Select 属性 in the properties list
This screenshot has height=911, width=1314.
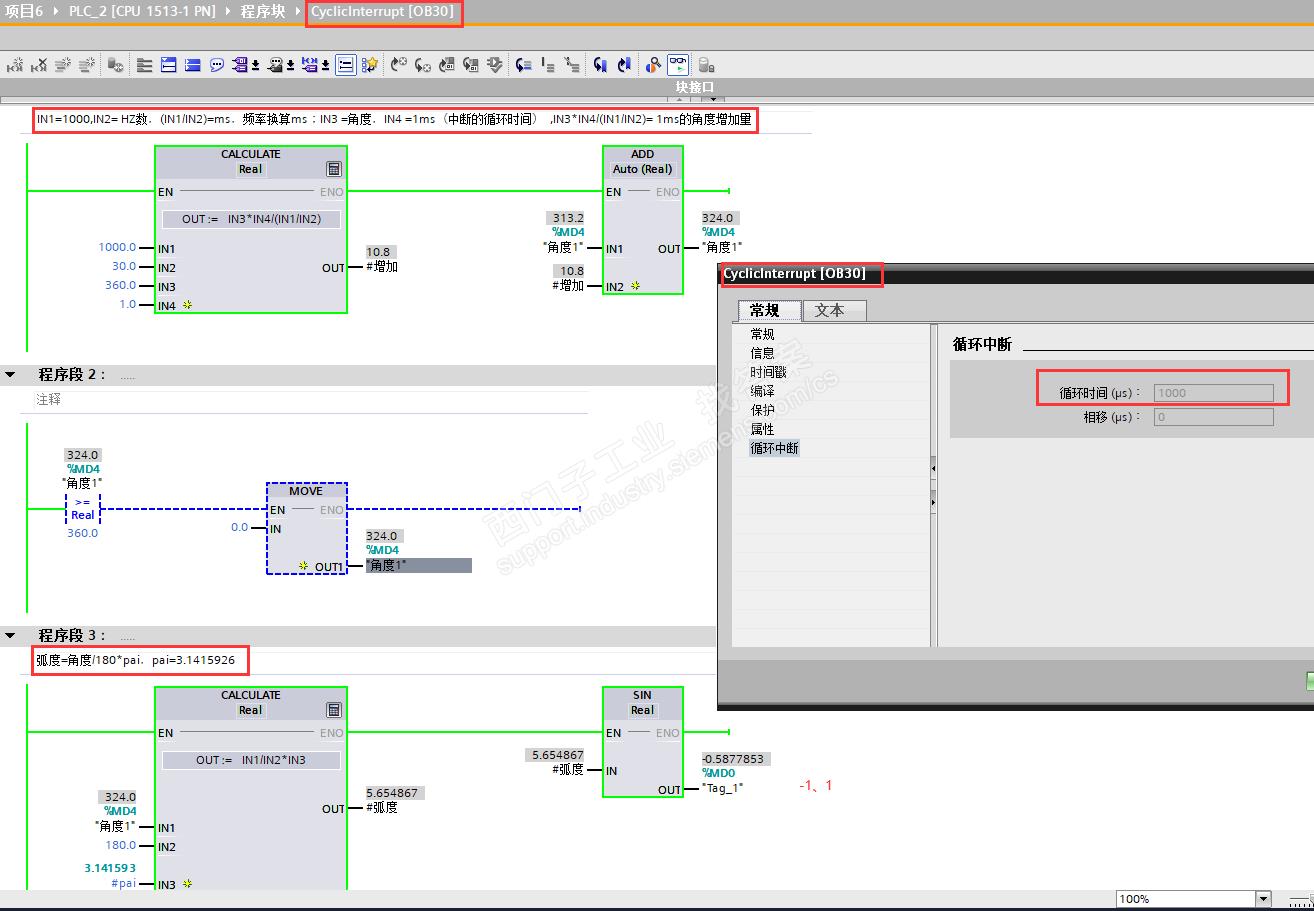763,429
